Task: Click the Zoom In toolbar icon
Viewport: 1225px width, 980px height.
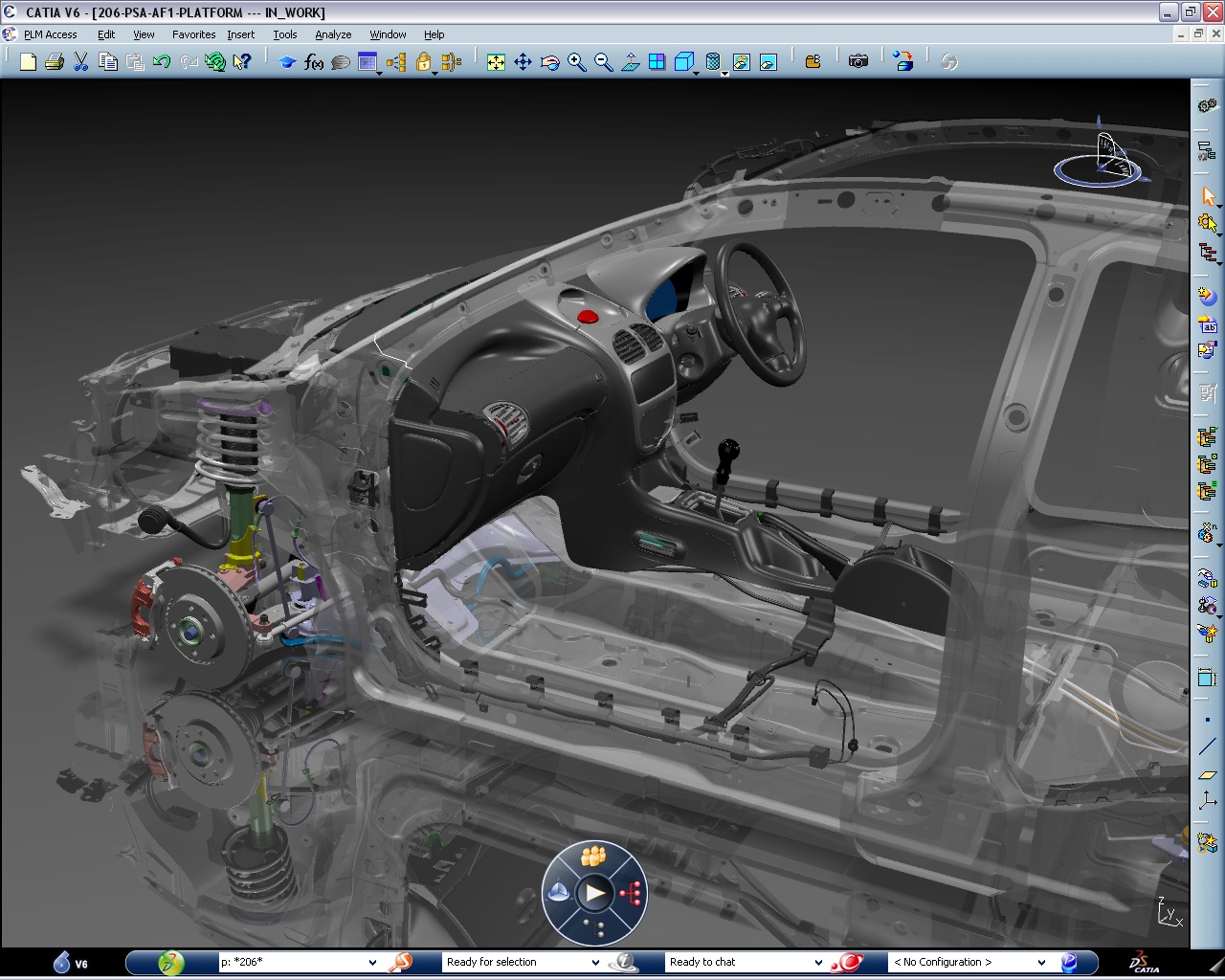Action: pos(576,62)
